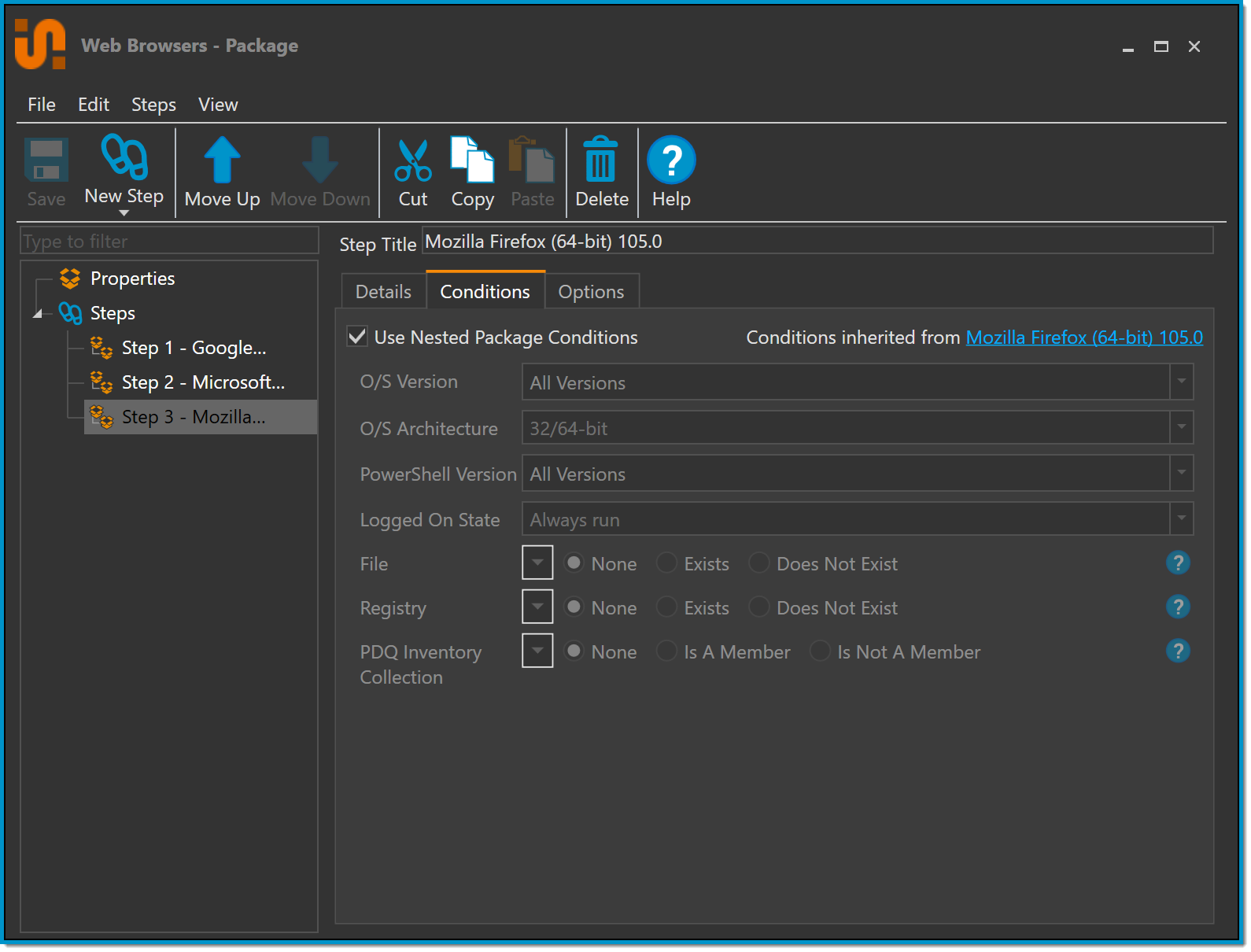
Task: Open the Steps menu
Action: [153, 105]
